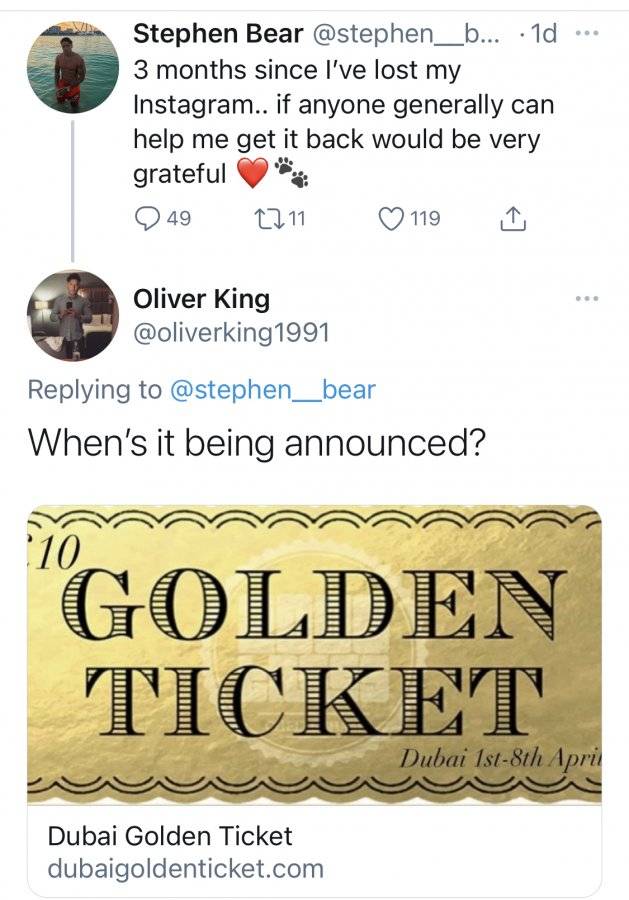Open the Stephen Bear display name
This screenshot has width=629, height=900.
pyautogui.click(x=218, y=34)
